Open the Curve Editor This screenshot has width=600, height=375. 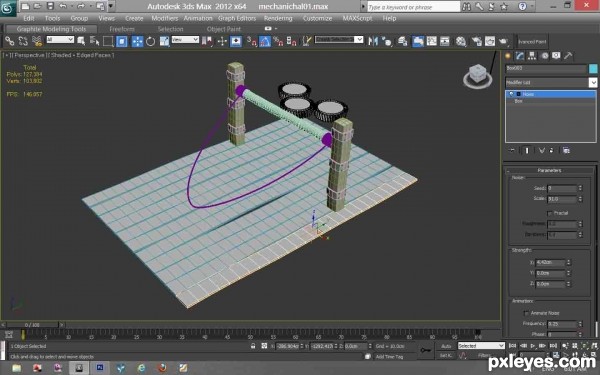click(x=432, y=41)
